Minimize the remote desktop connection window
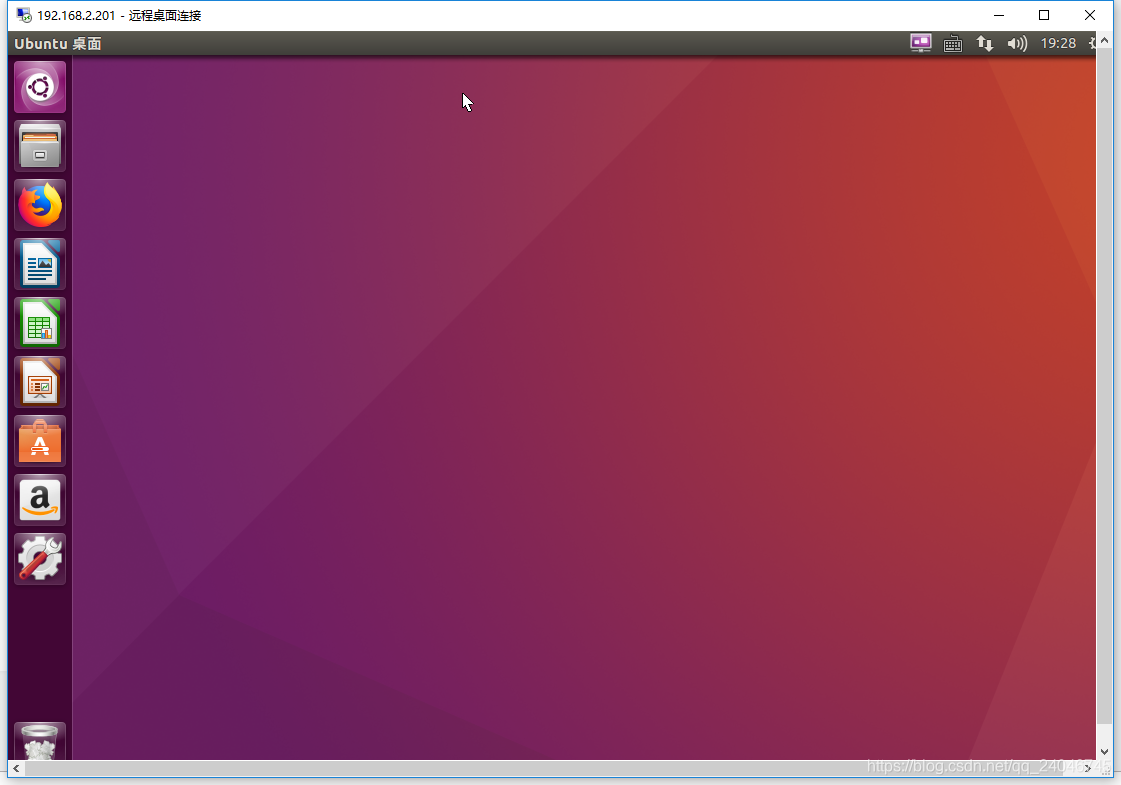 point(999,15)
